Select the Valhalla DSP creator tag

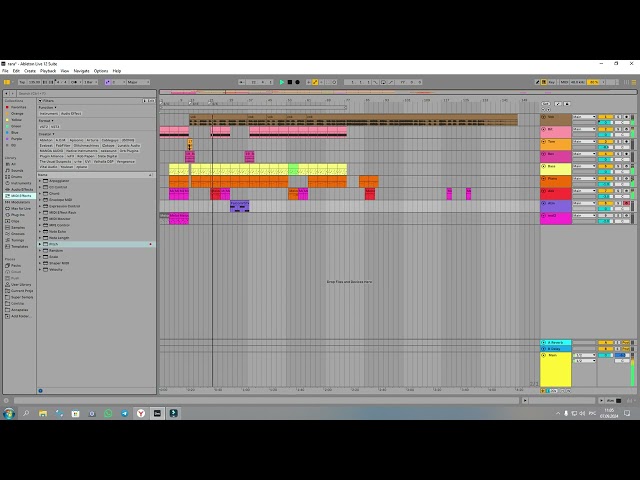coord(104,161)
